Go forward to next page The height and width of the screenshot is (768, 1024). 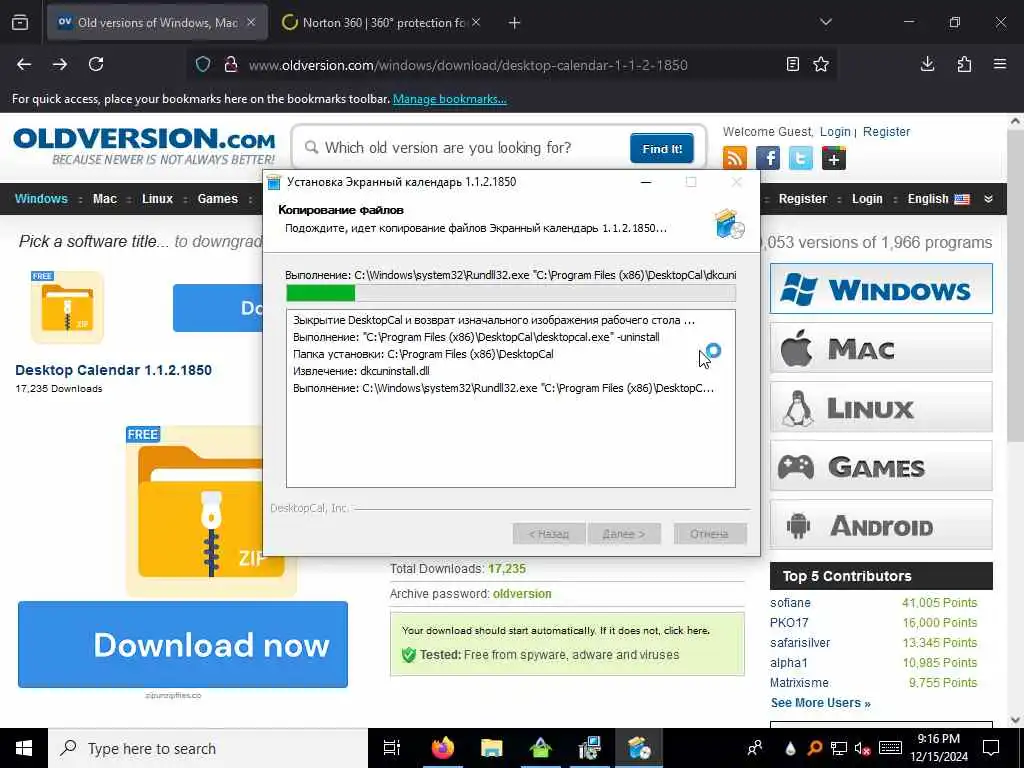60,64
